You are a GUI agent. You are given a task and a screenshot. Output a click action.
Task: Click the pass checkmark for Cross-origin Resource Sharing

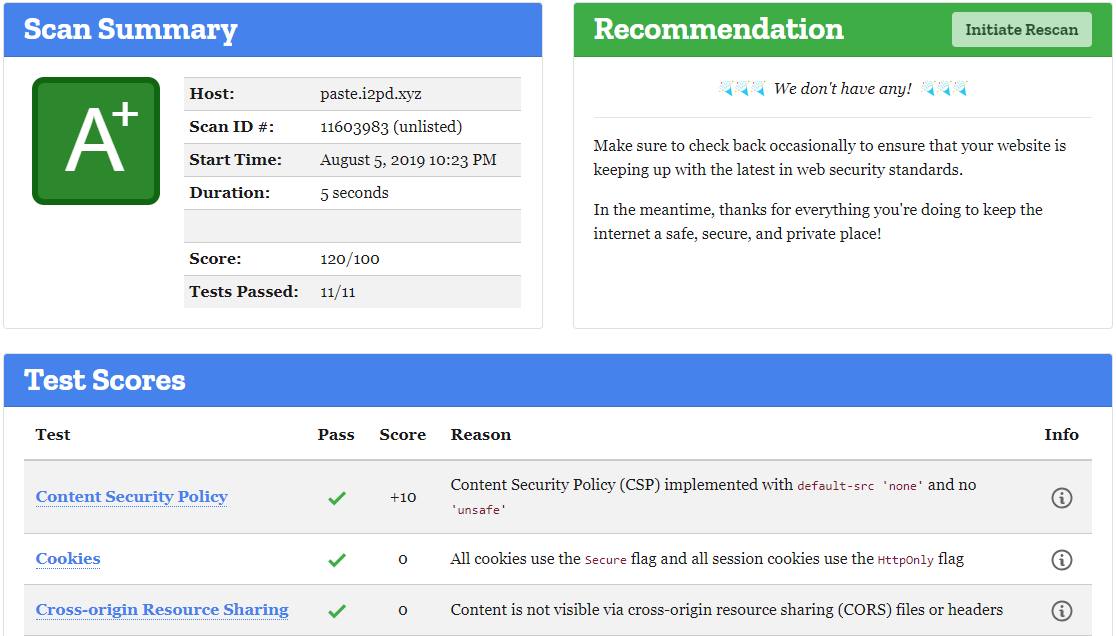click(337, 610)
